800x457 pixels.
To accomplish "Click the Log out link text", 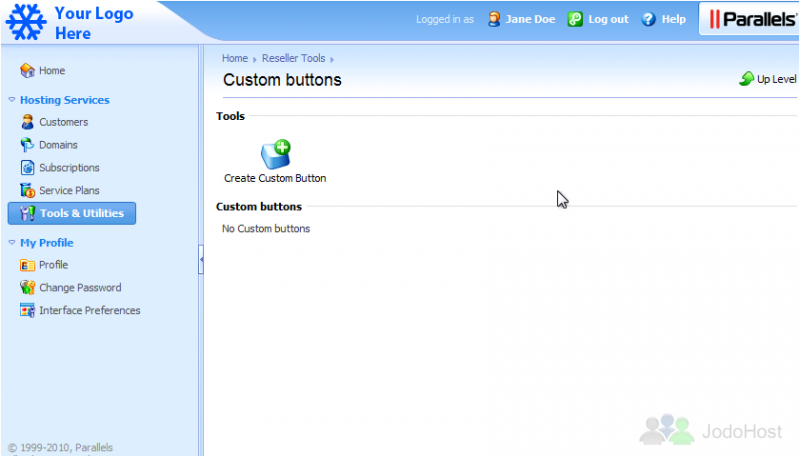I will pyautogui.click(x=608, y=19).
